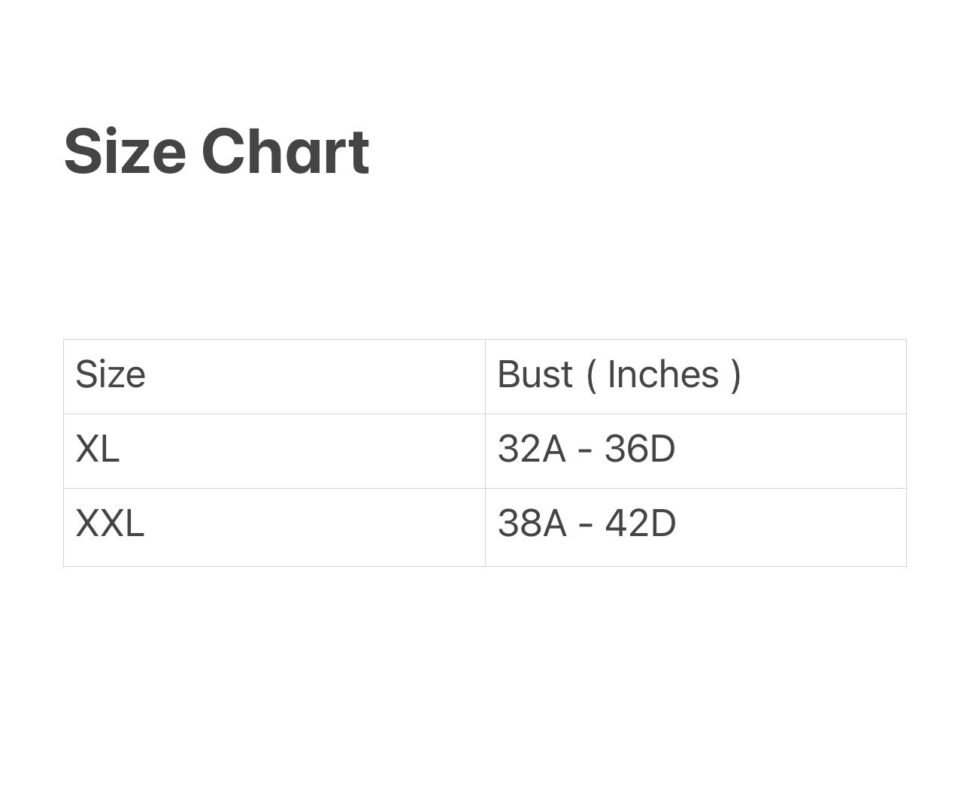This screenshot has height=800, width=970.
Task: Click the word "Size" in the heading
Action: tap(124, 152)
